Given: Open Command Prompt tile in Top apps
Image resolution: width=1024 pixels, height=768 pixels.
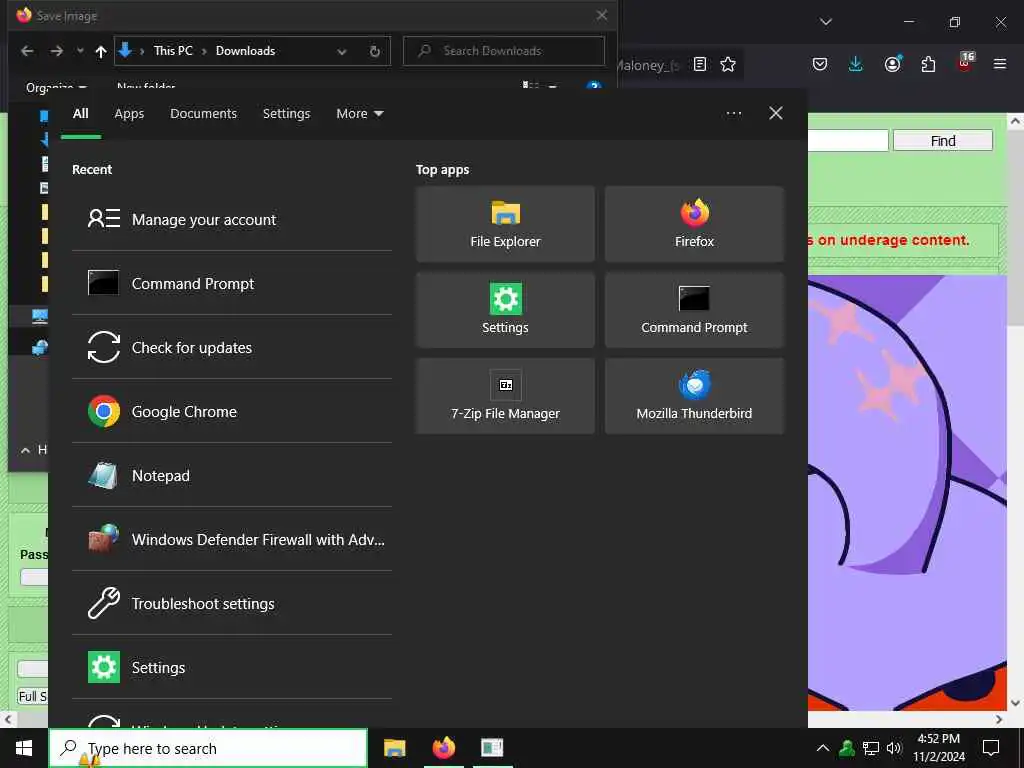Looking at the screenshot, I should (x=694, y=310).
